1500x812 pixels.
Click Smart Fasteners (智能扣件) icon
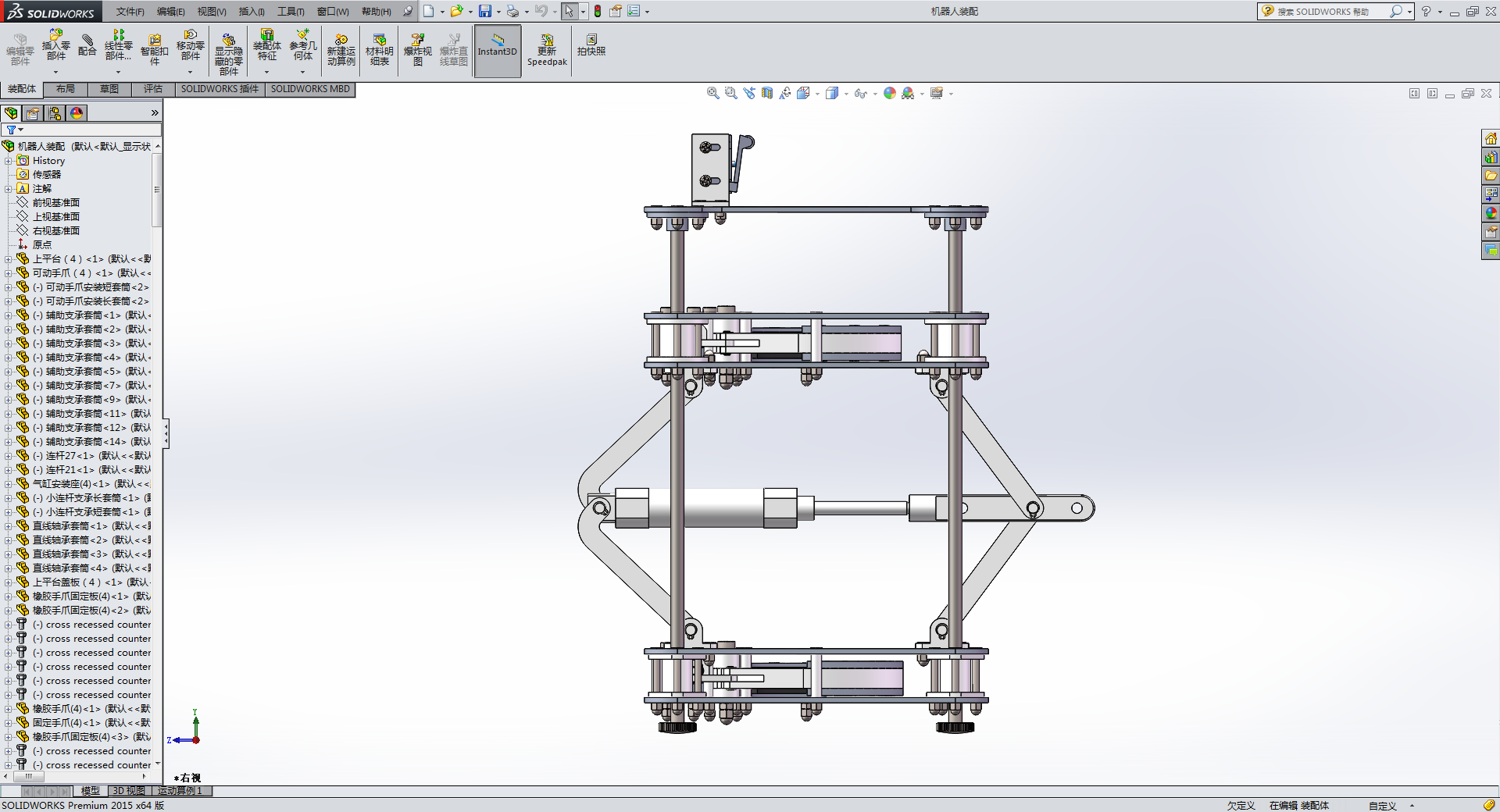pyautogui.click(x=155, y=49)
